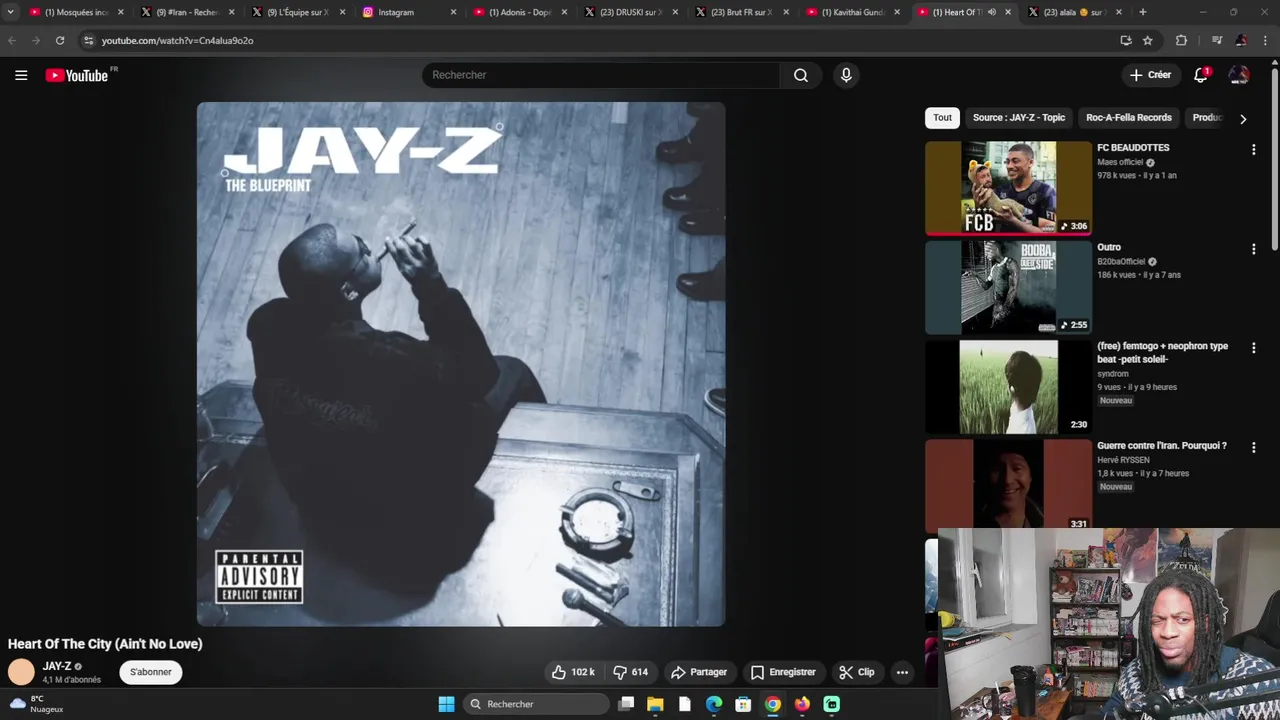1280x720 pixels.
Task: Save the video with Enregistrer
Action: coord(783,672)
